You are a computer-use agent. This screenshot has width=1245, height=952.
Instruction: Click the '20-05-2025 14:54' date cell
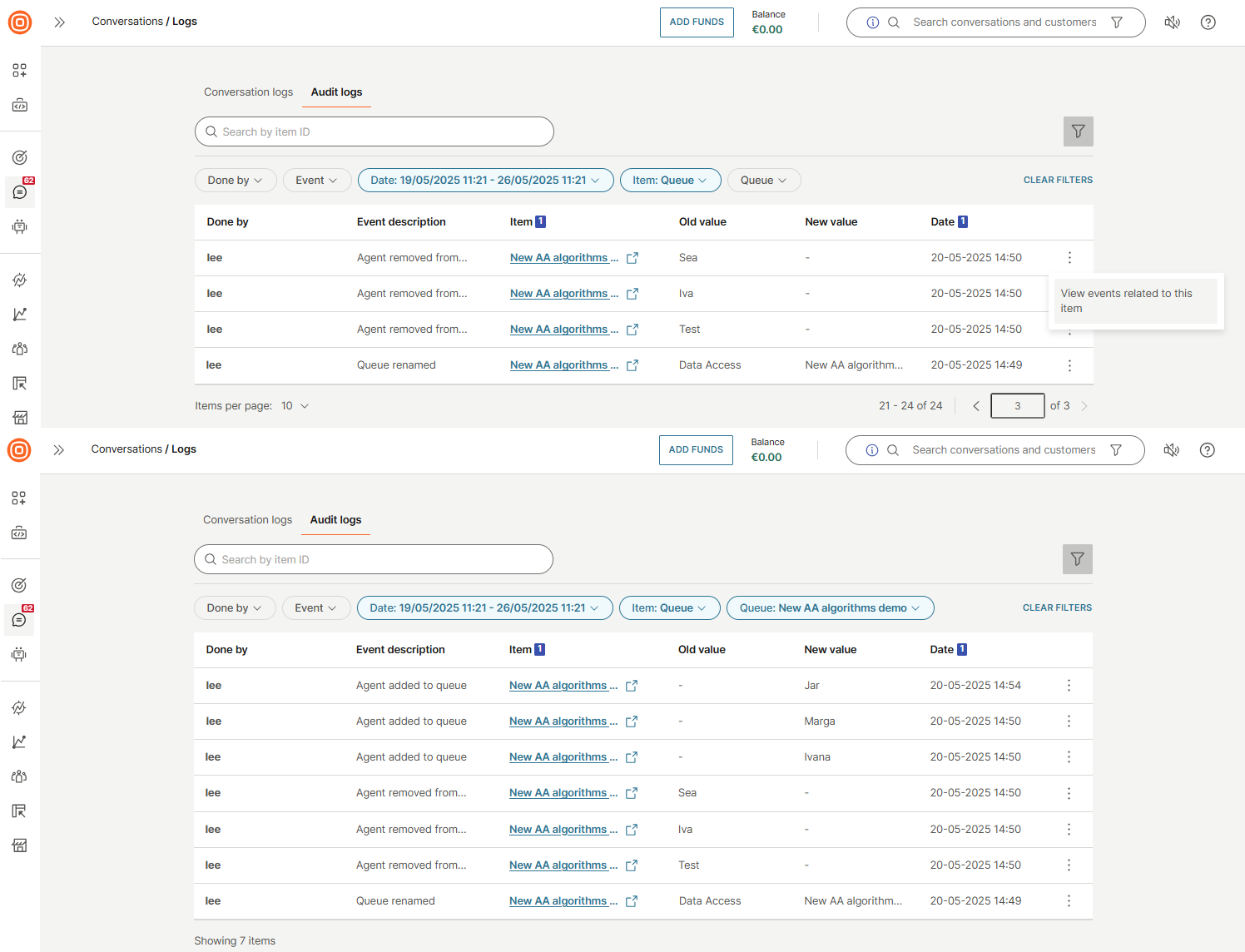click(x=975, y=686)
